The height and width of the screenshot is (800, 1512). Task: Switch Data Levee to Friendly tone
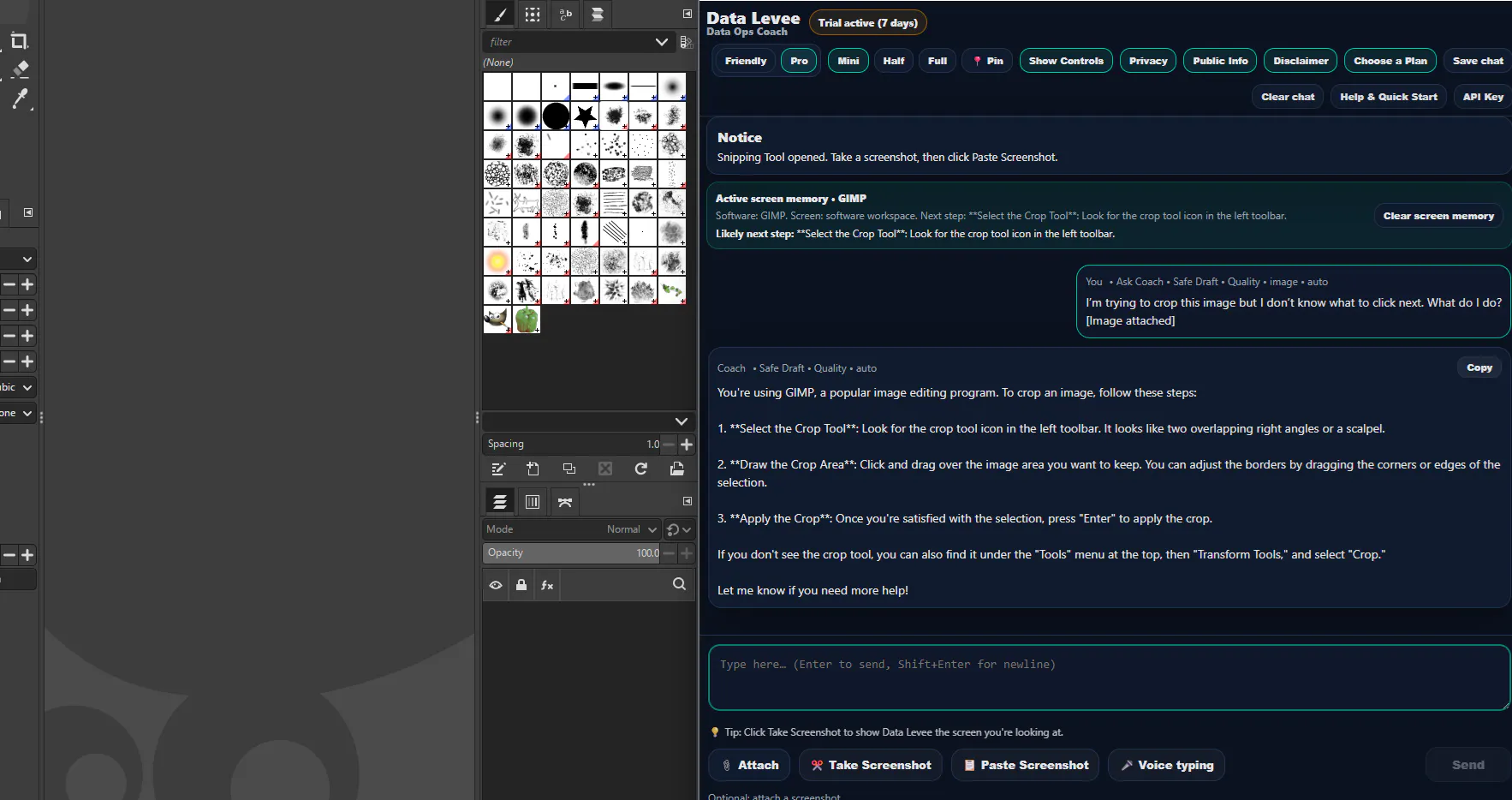[746, 61]
